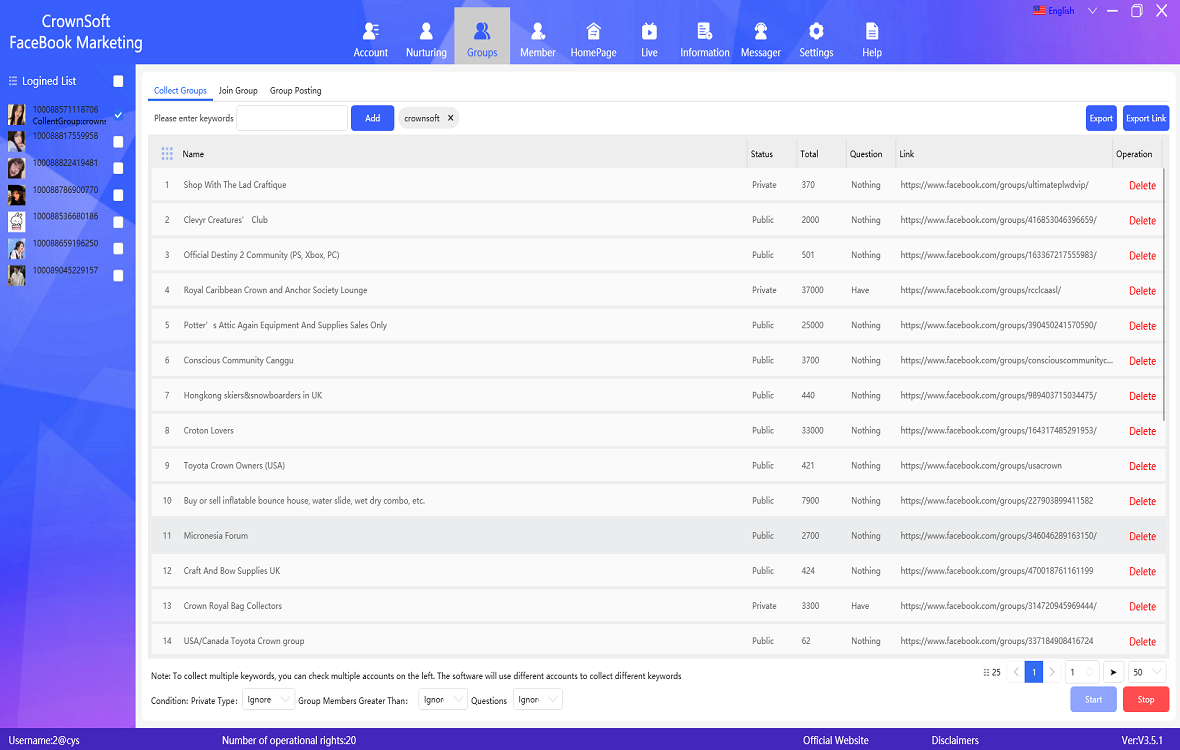1180x750 pixels.
Task: Switch to Group Posting tab
Action: [296, 90]
